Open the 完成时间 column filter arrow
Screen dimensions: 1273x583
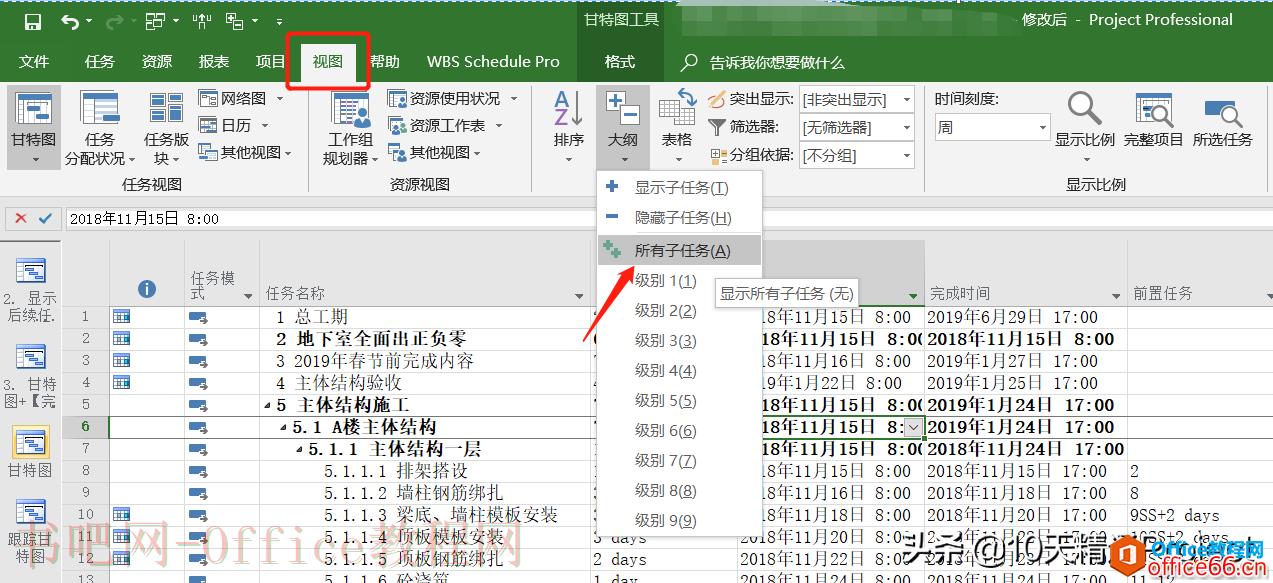(1117, 296)
